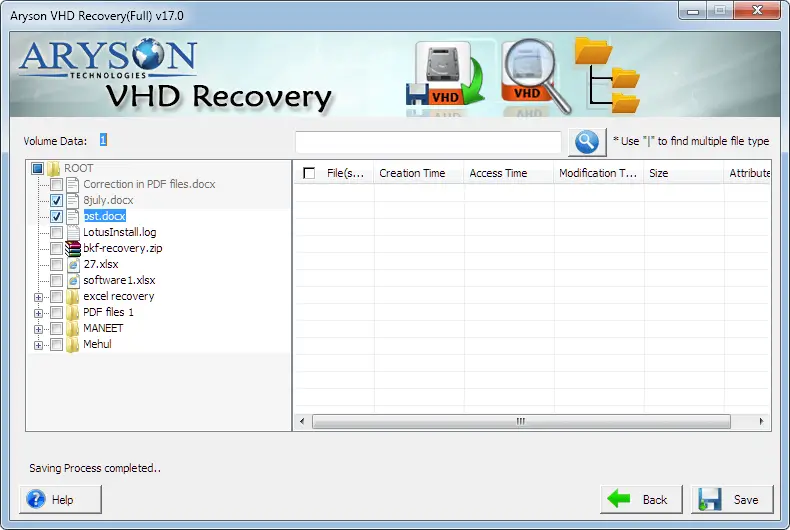
Task: Click the ROOT folder icon
Action: coord(53,168)
